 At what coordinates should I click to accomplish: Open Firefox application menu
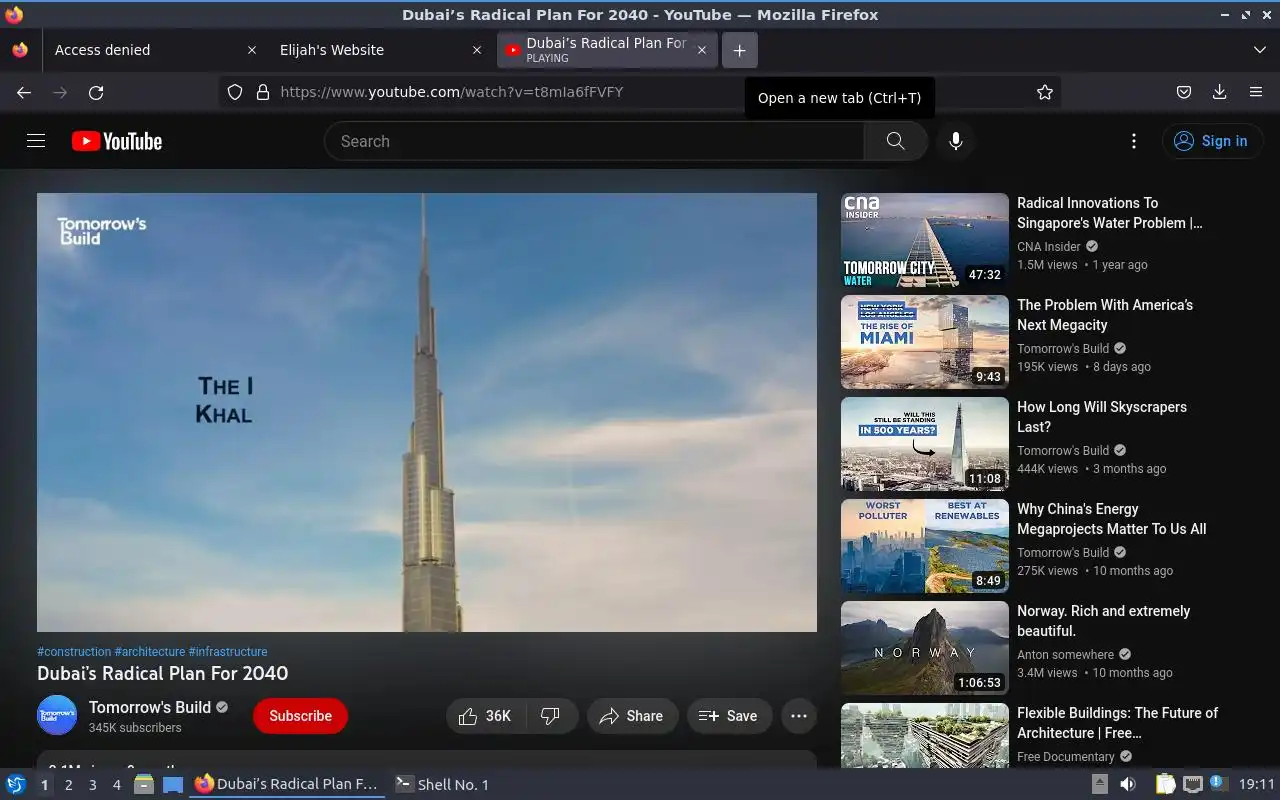[1256, 92]
